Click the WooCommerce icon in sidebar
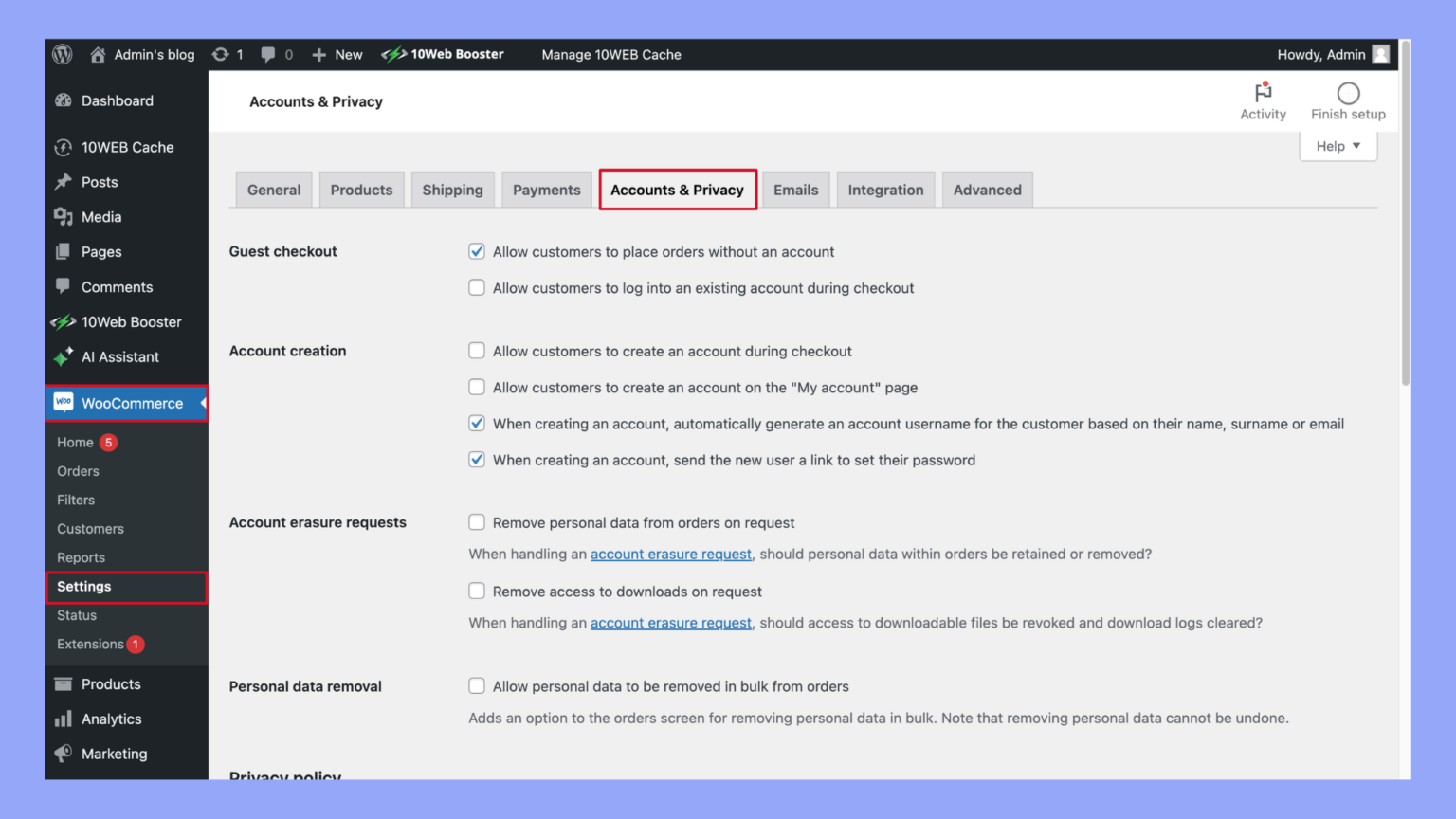1456x819 pixels. [x=64, y=402]
